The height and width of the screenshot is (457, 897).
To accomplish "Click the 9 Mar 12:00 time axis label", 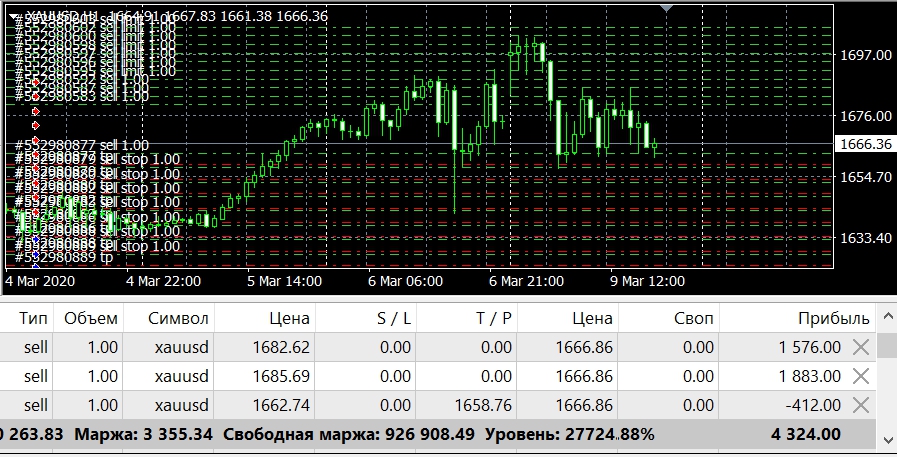I will tap(647, 281).
